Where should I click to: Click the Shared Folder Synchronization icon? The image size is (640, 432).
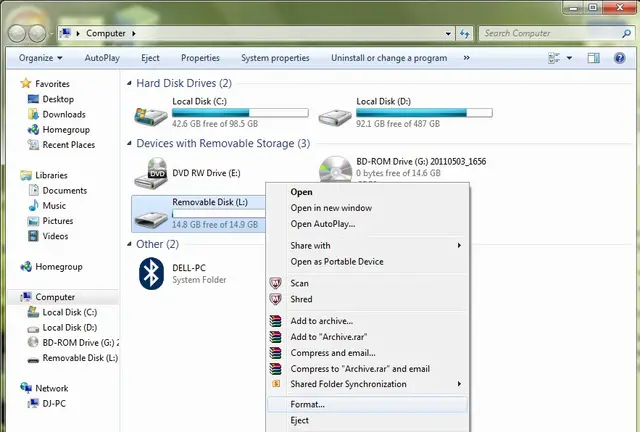[x=276, y=384]
